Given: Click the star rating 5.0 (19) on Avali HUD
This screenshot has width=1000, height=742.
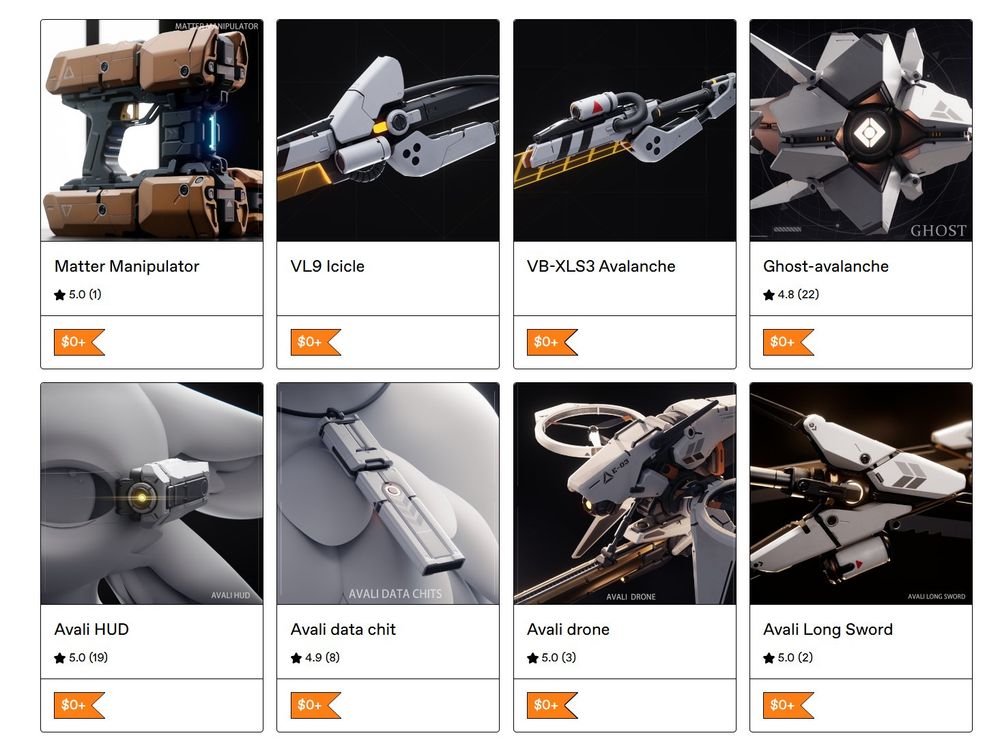Looking at the screenshot, I should pyautogui.click(x=81, y=657).
